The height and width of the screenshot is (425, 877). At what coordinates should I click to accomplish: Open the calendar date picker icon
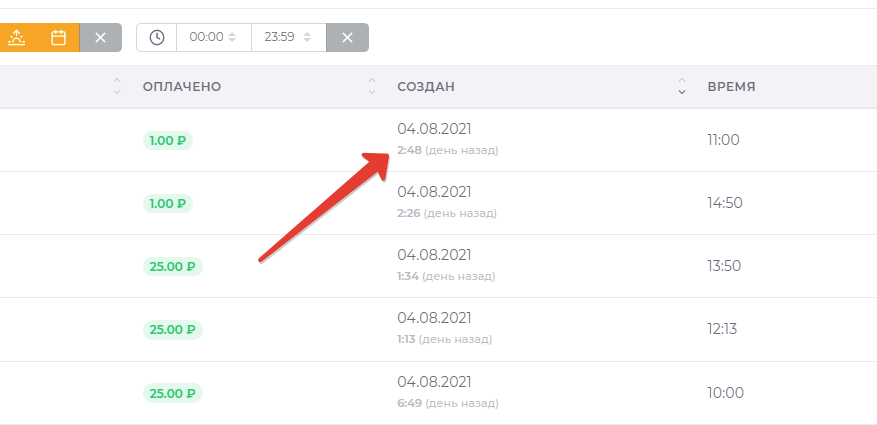59,38
